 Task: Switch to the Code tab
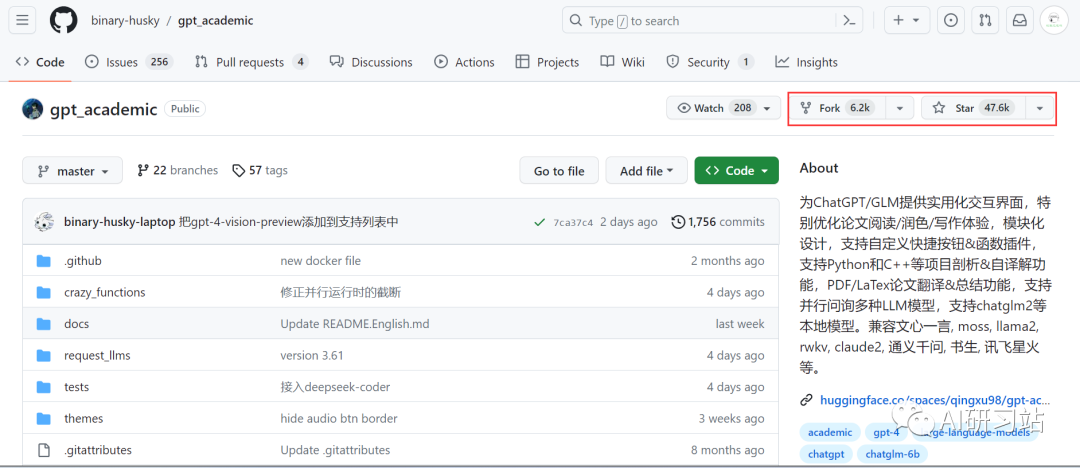point(40,62)
